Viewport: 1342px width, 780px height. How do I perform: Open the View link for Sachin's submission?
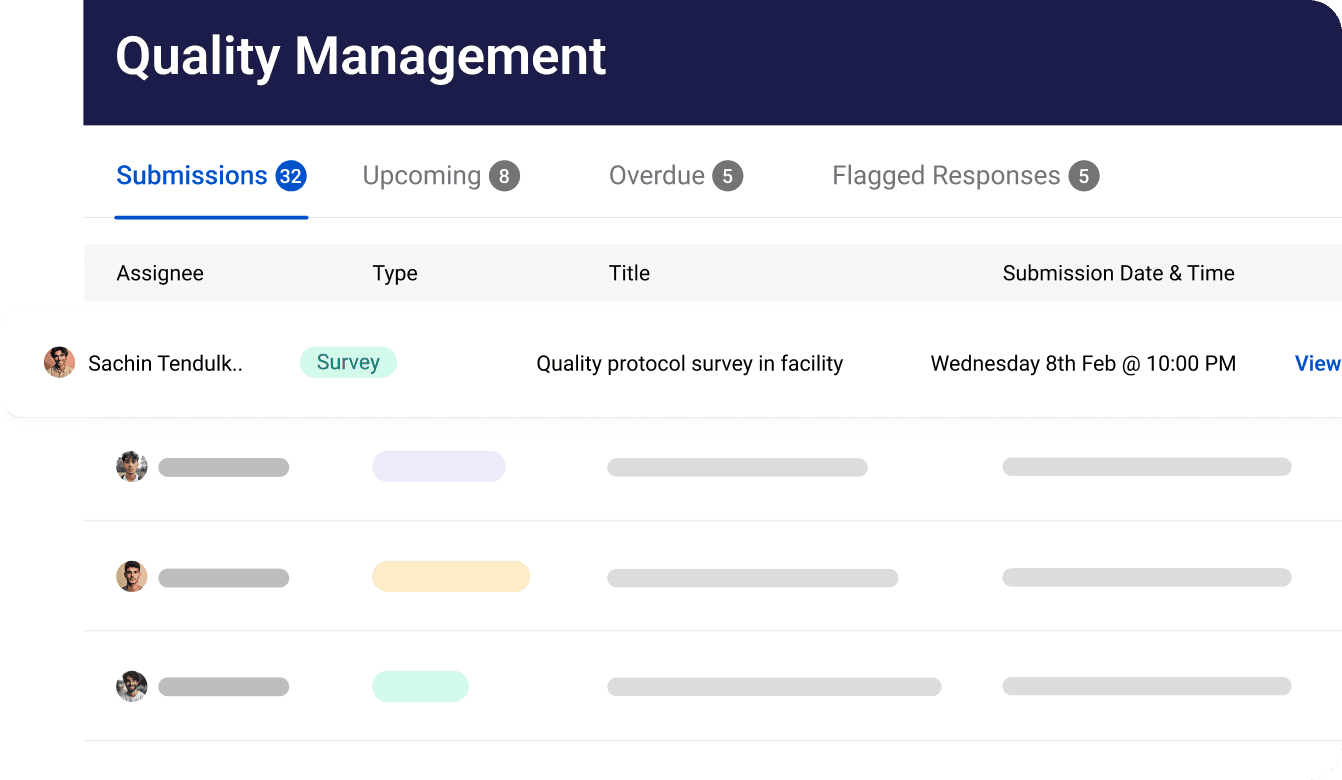[1316, 364]
